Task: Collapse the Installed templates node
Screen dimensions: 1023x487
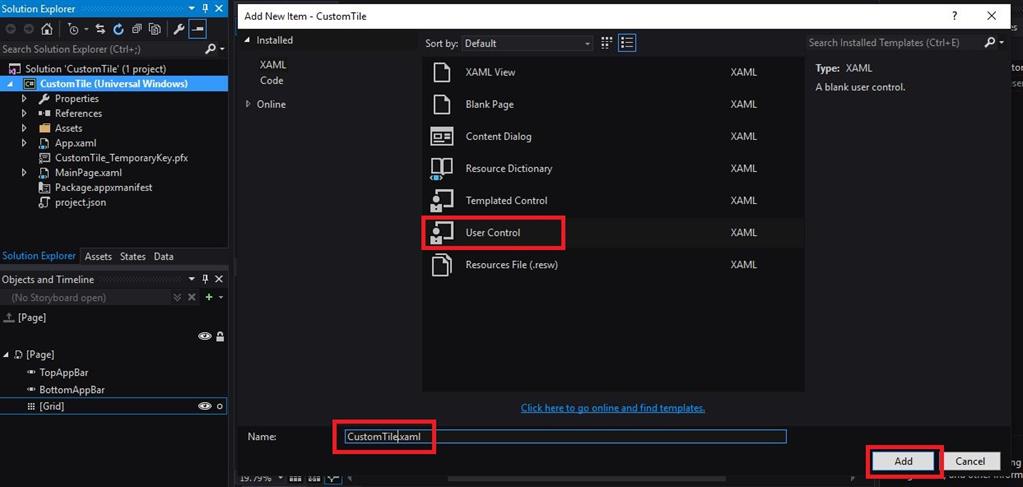Action: (248, 40)
